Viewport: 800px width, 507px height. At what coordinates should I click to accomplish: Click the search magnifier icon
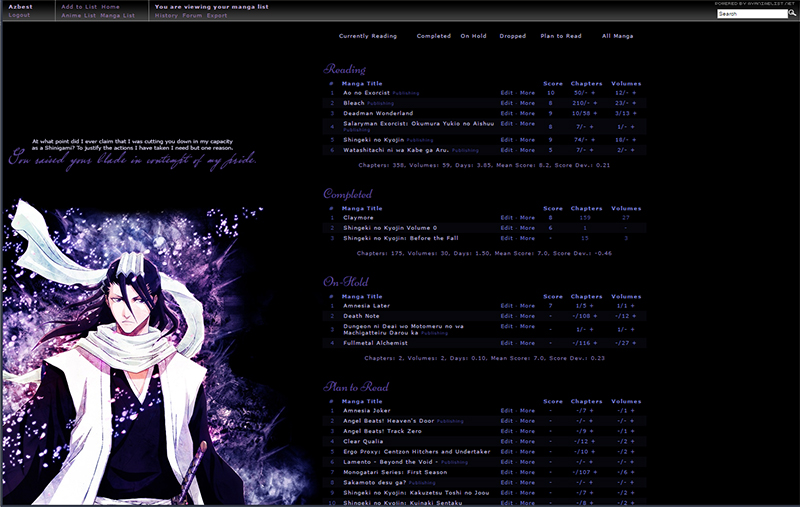click(792, 14)
